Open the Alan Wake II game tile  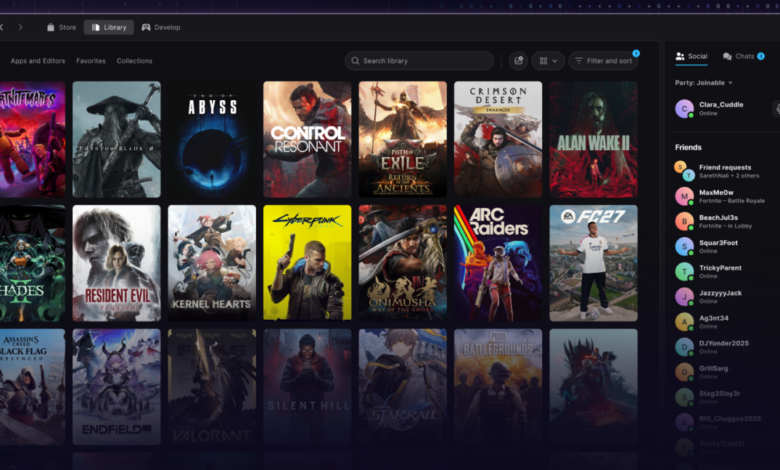point(593,139)
